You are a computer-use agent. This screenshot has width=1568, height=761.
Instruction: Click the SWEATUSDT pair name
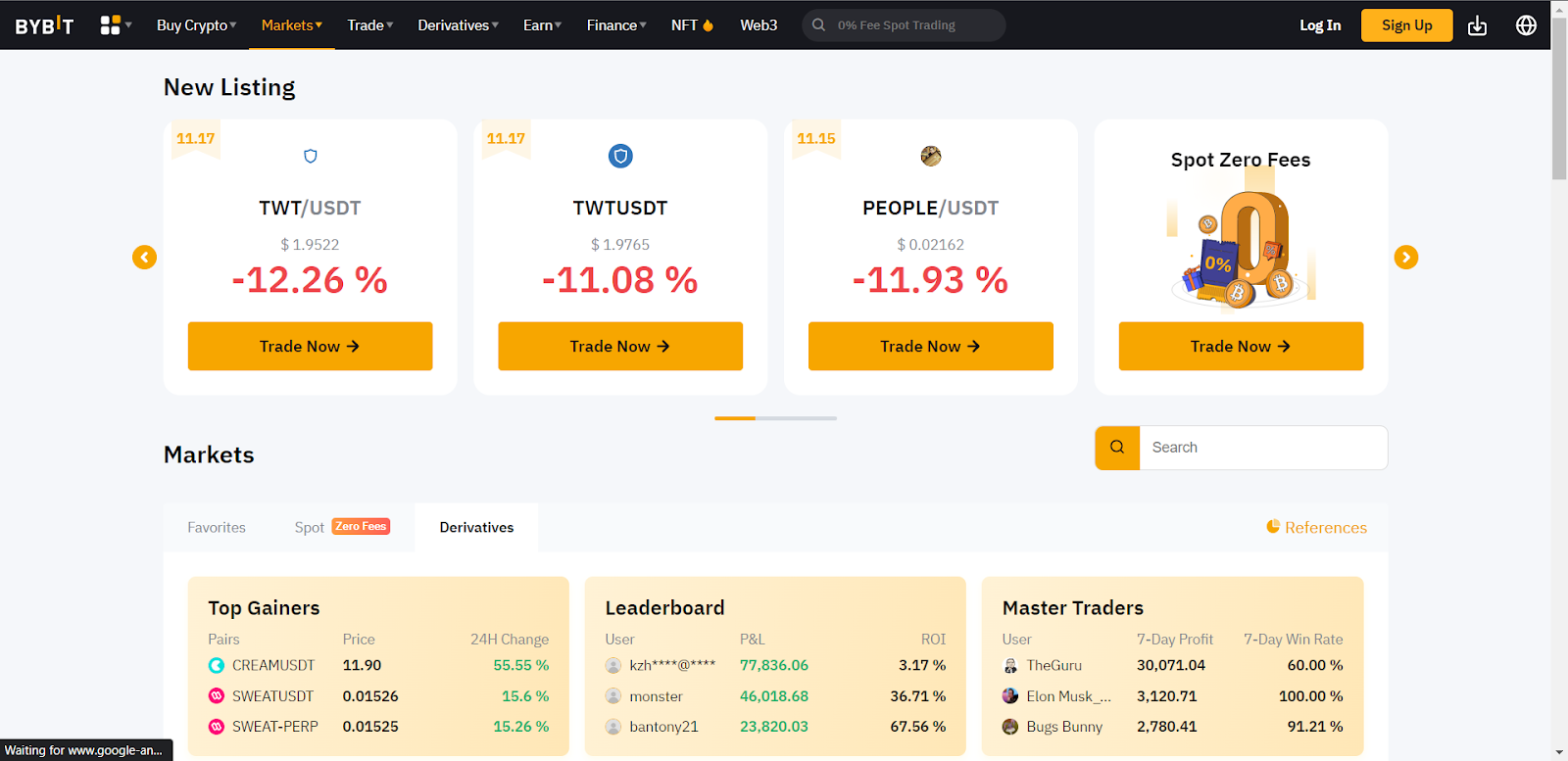click(272, 696)
